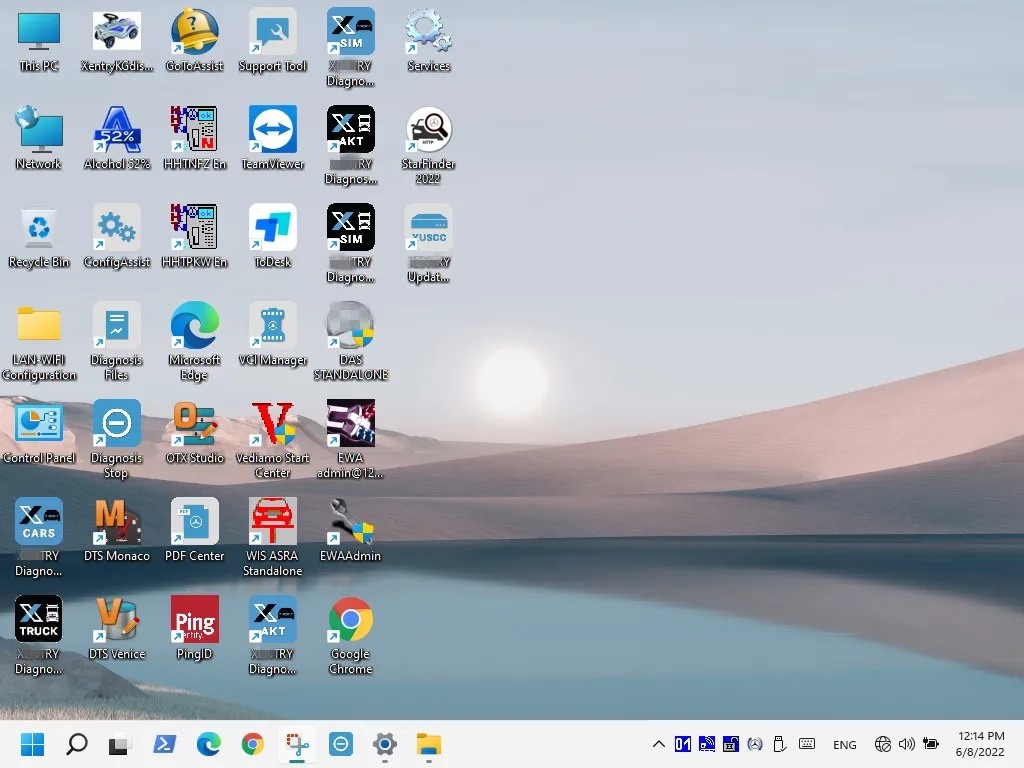This screenshot has width=1024, height=768.
Task: Open StarFinder 2022 desktop icon
Action: 428,131
